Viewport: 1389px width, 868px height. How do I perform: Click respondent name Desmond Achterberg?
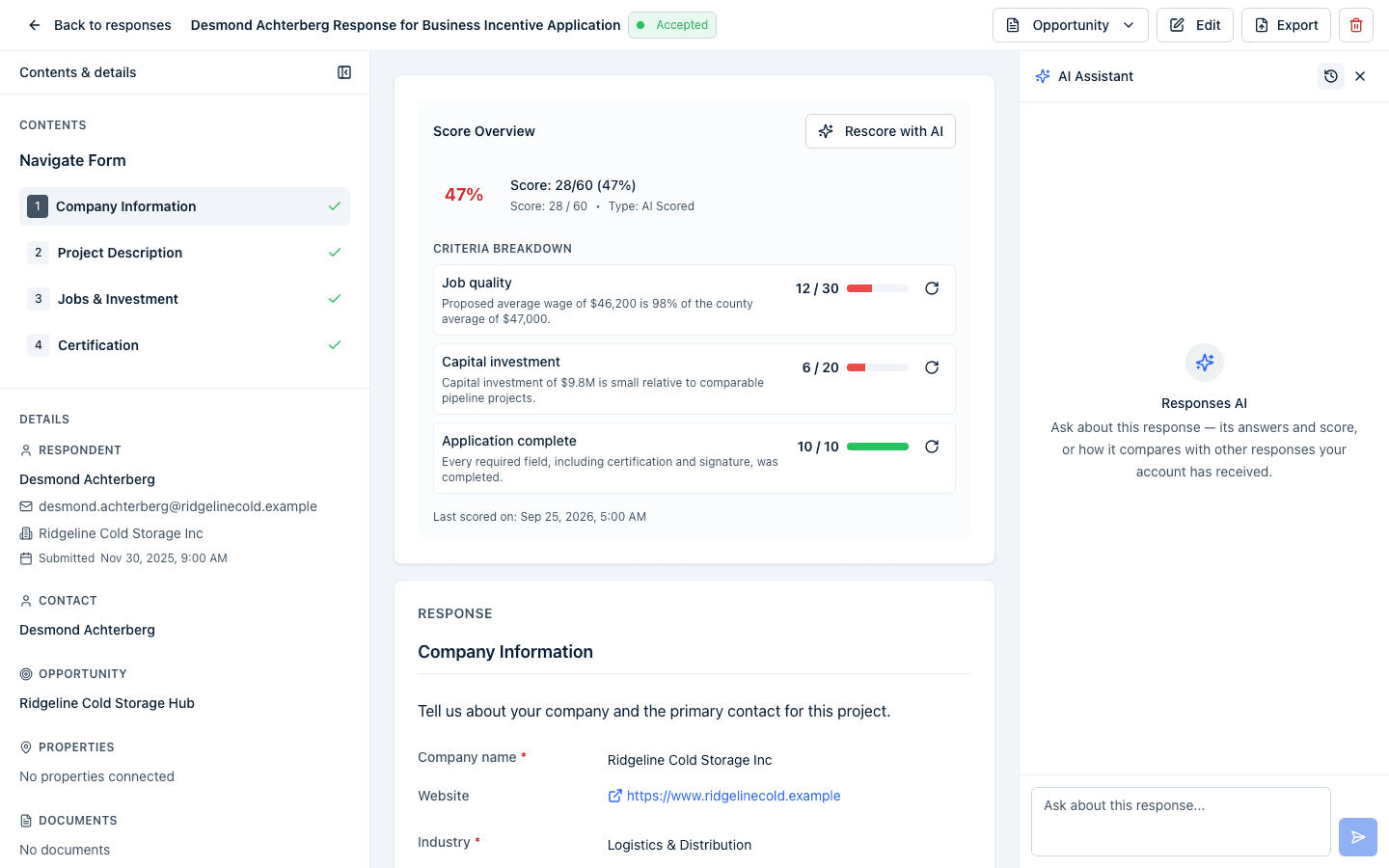pyautogui.click(x=87, y=479)
